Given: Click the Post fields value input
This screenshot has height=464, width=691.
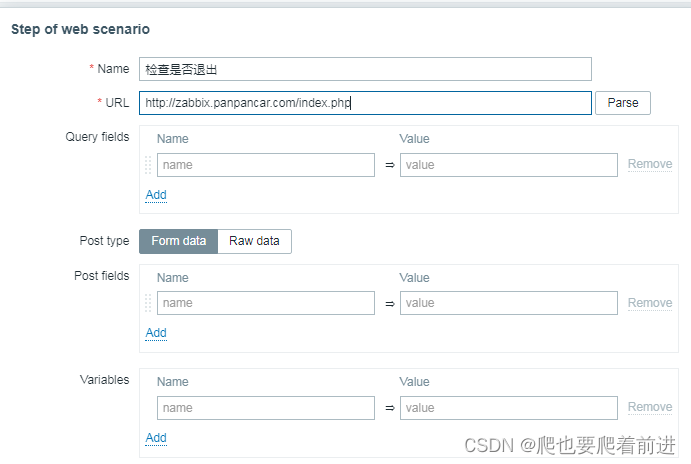Looking at the screenshot, I should tap(509, 303).
